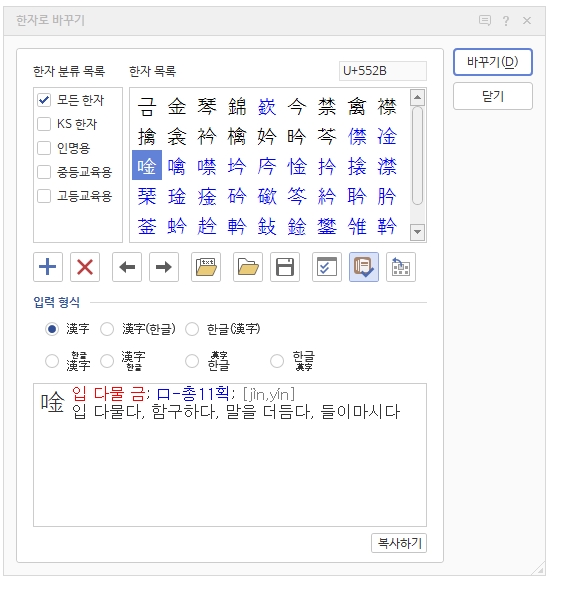
Task: Select the hanja 笒 in the list
Action: pyautogui.click(x=297, y=196)
